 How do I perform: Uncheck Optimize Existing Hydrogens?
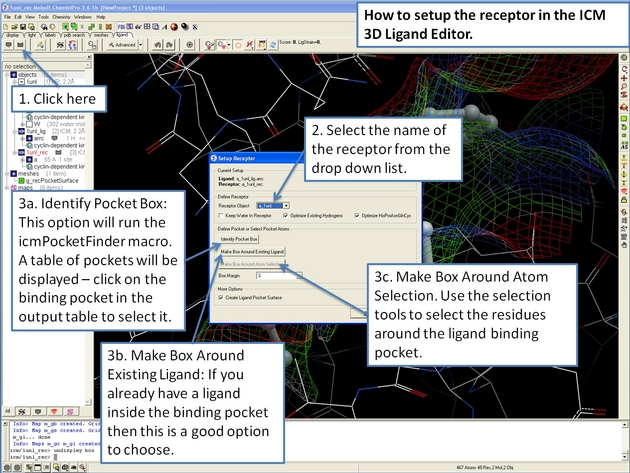click(287, 214)
